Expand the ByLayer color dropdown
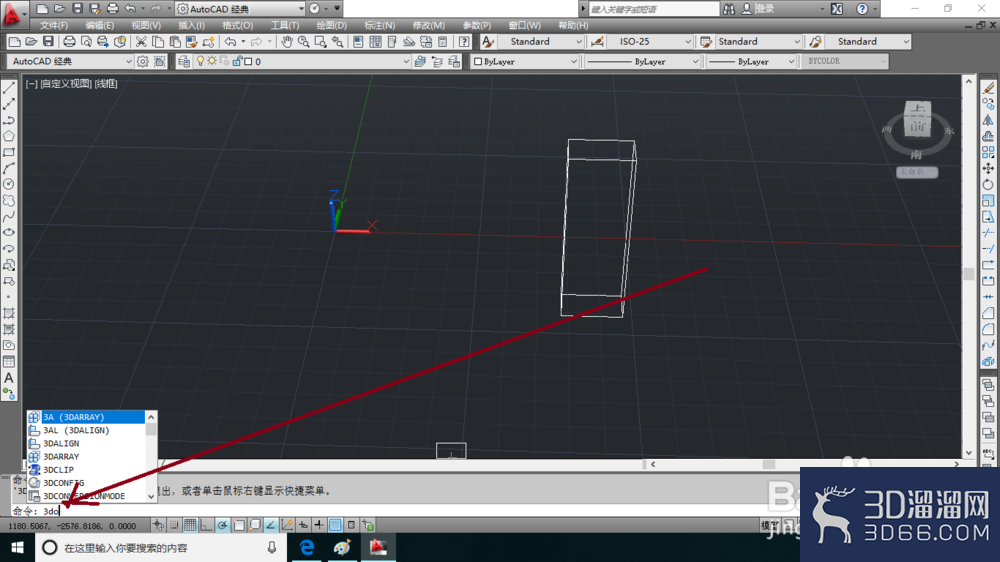 pos(525,61)
